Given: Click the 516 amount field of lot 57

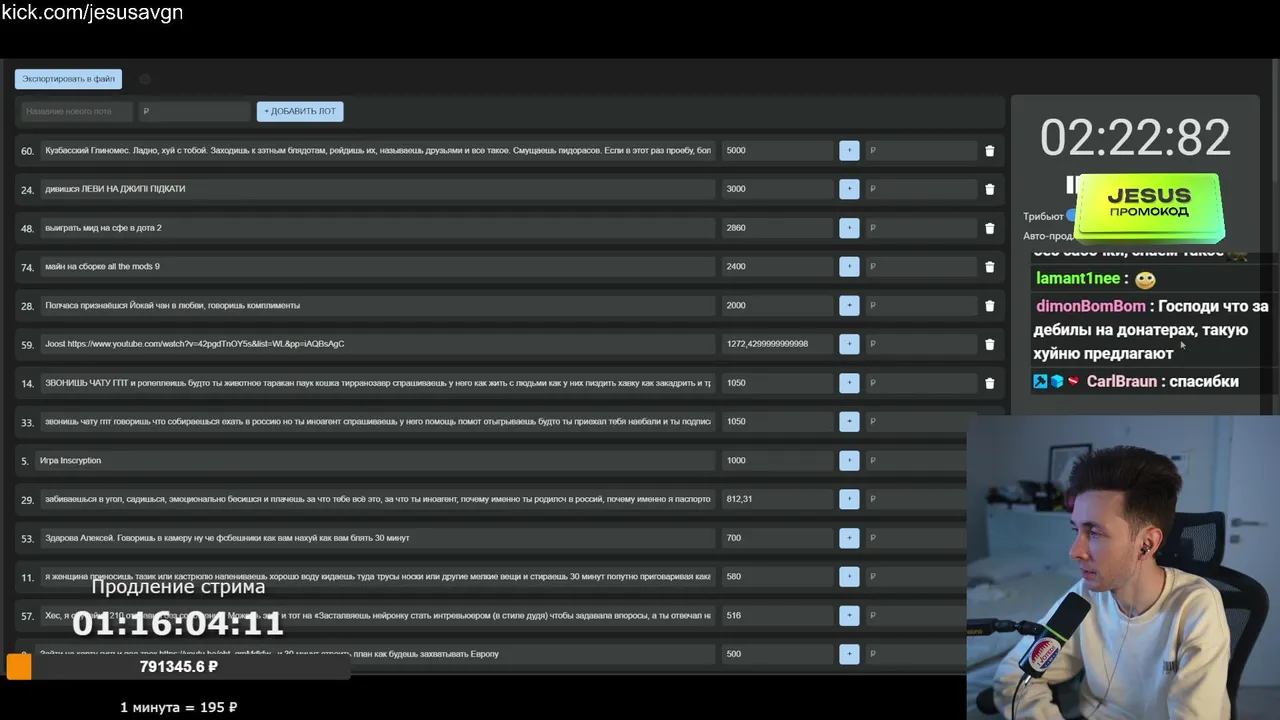Looking at the screenshot, I should 778,615.
